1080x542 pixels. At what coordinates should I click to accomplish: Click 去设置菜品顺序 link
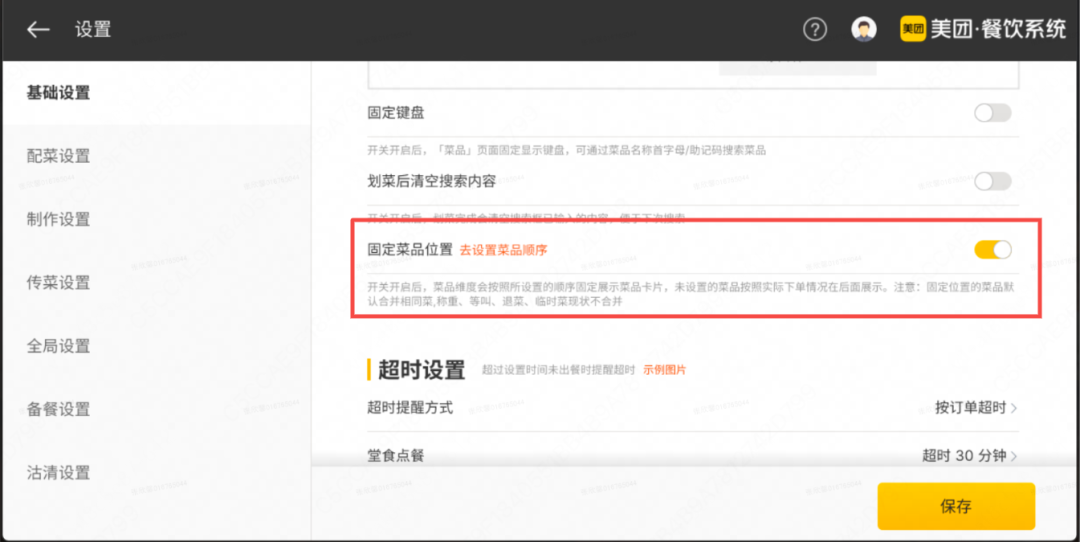(503, 250)
